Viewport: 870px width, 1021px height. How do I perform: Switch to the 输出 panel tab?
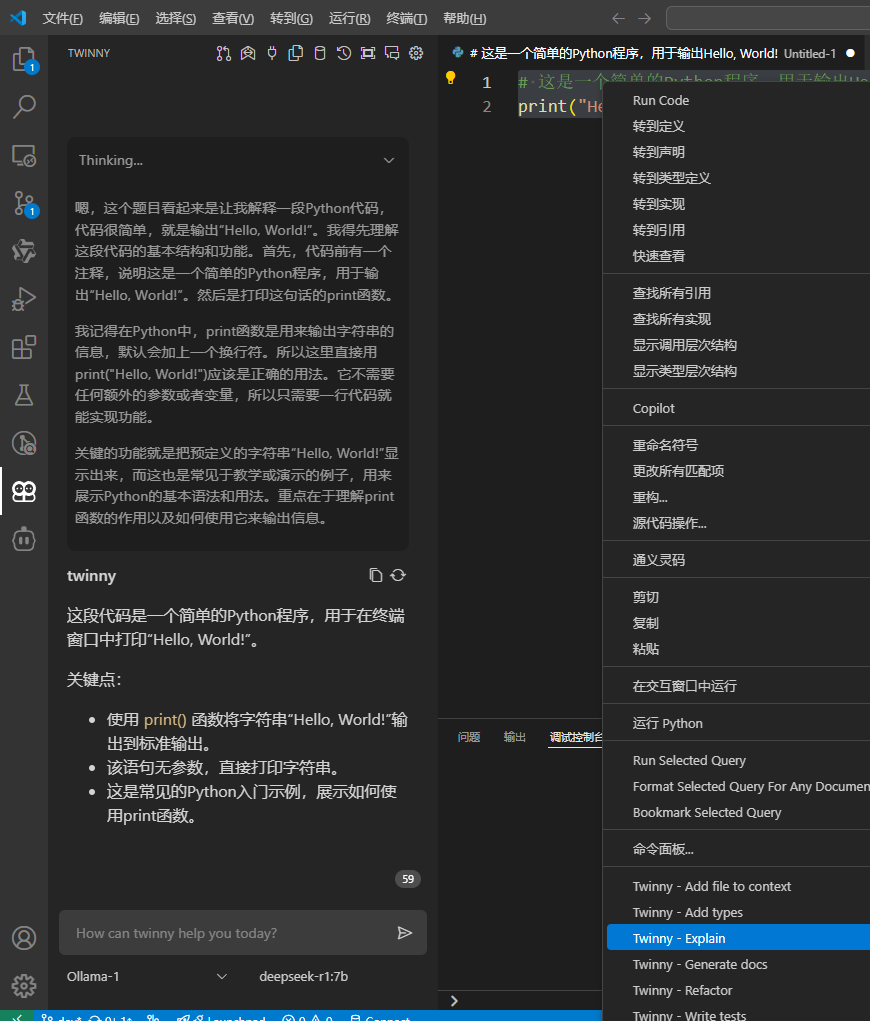[x=515, y=737]
